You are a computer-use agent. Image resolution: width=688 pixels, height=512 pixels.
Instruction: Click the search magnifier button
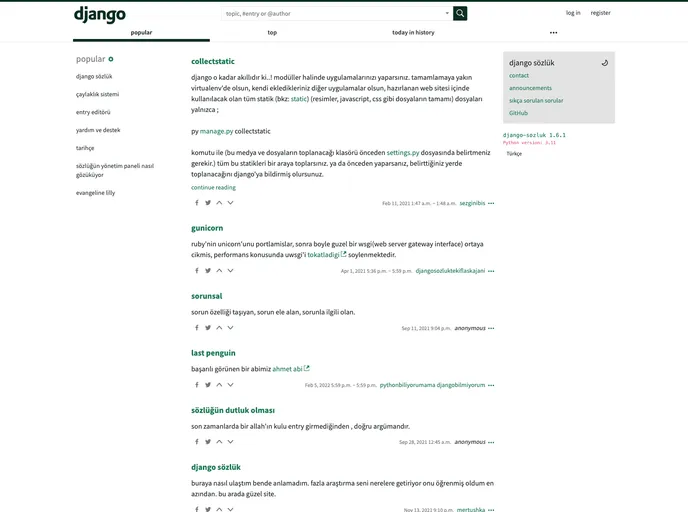[x=460, y=13]
